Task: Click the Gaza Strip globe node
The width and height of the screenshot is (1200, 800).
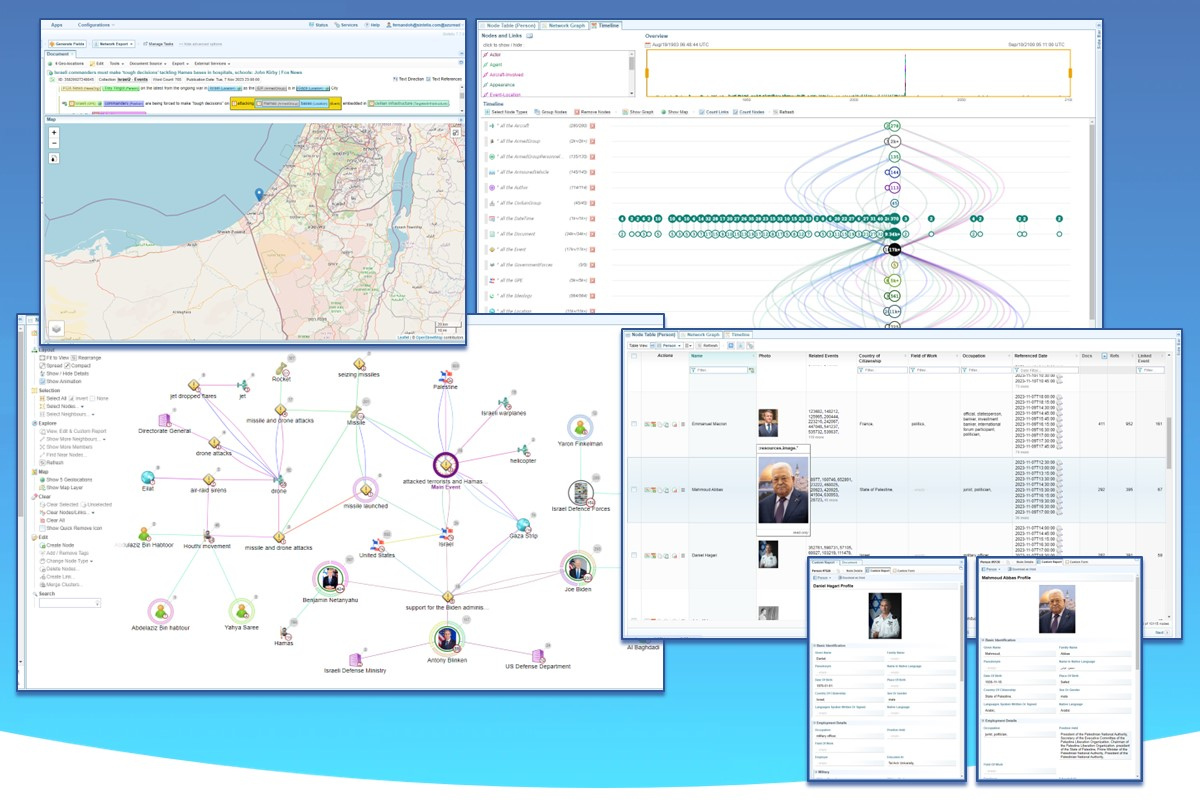Action: pos(523,525)
